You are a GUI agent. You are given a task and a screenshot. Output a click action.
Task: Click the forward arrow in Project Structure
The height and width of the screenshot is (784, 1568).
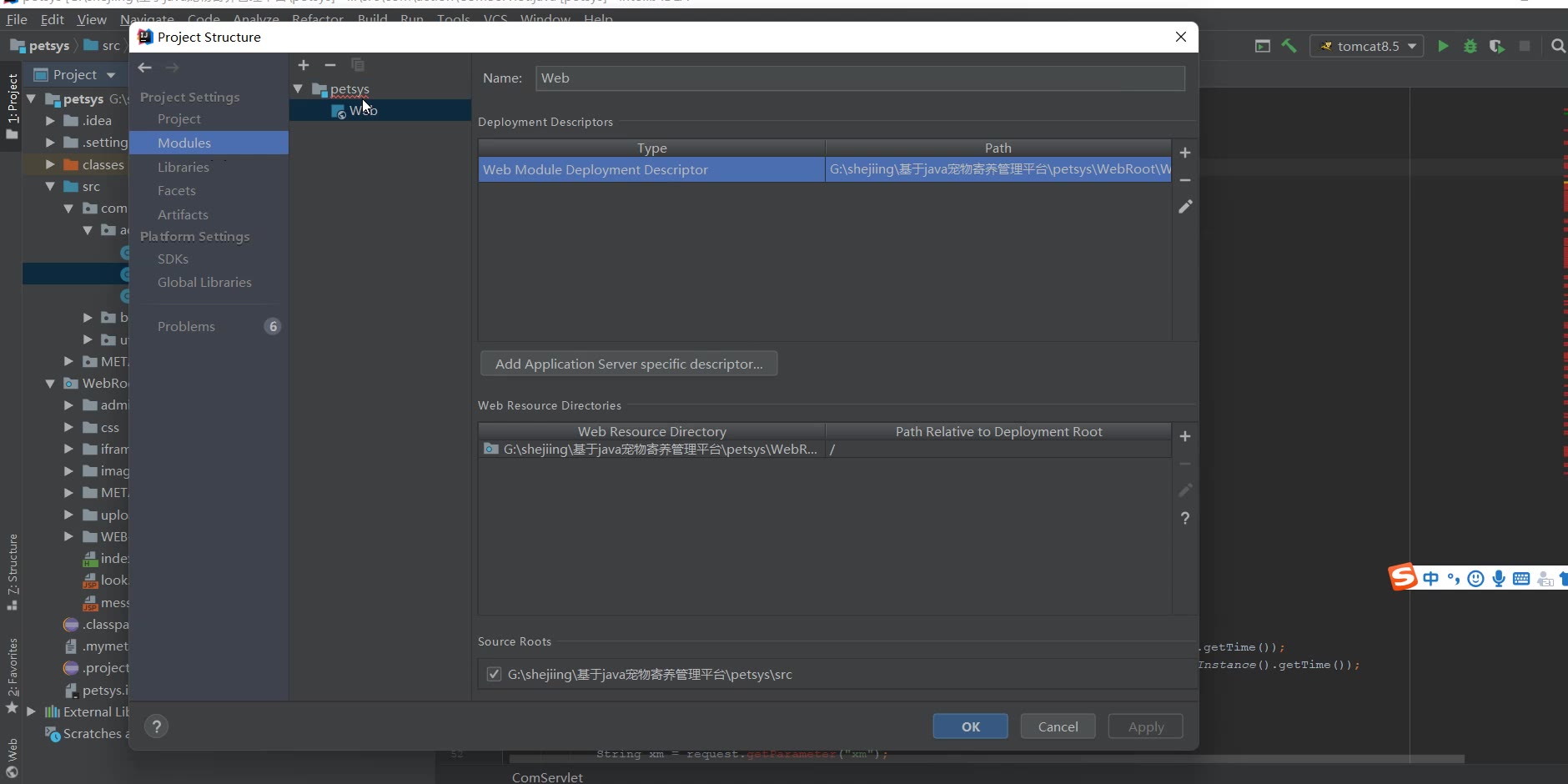point(172,68)
